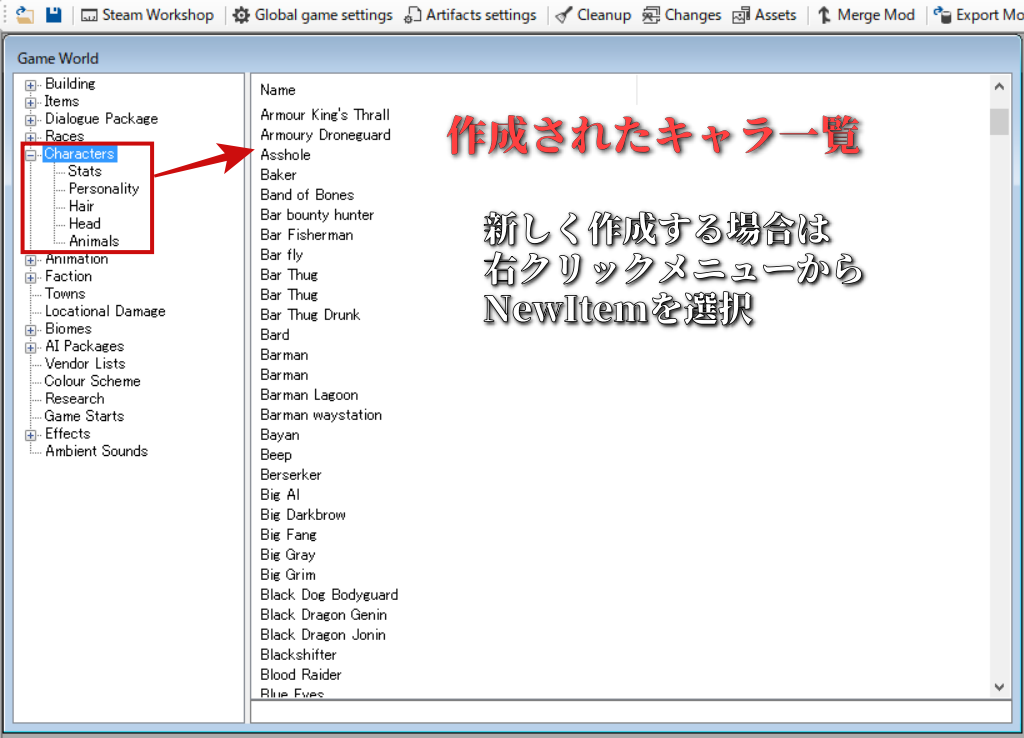This screenshot has height=738, width=1024.
Task: Expand the Faction tree node
Action: 31,277
